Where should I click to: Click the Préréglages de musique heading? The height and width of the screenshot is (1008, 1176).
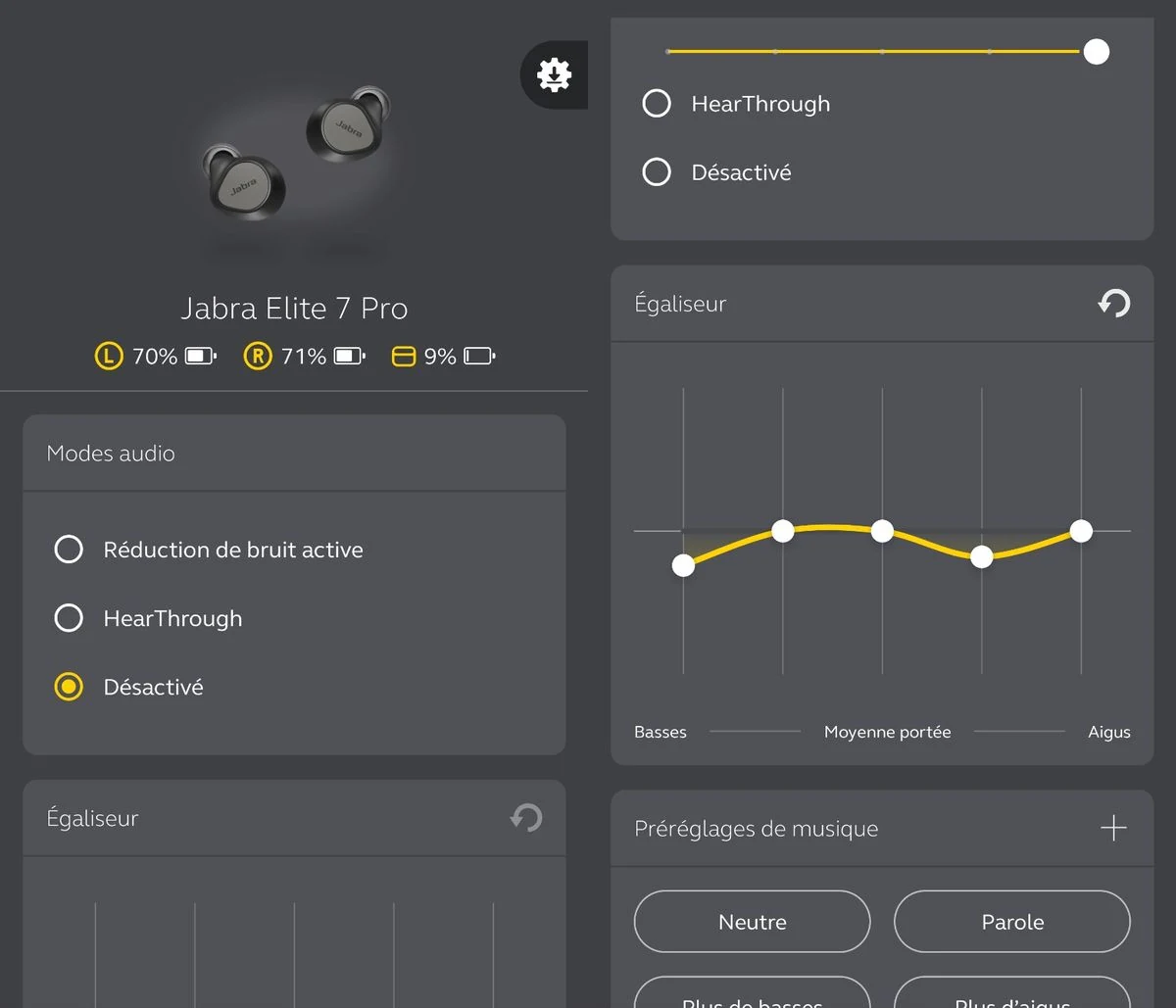click(757, 829)
